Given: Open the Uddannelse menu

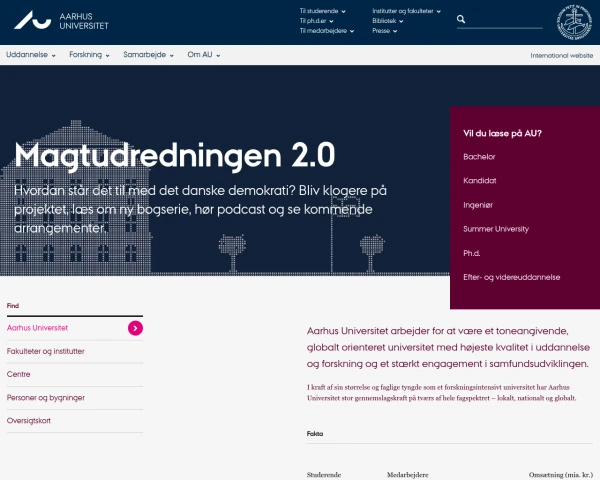Looking at the screenshot, I should coord(31,55).
